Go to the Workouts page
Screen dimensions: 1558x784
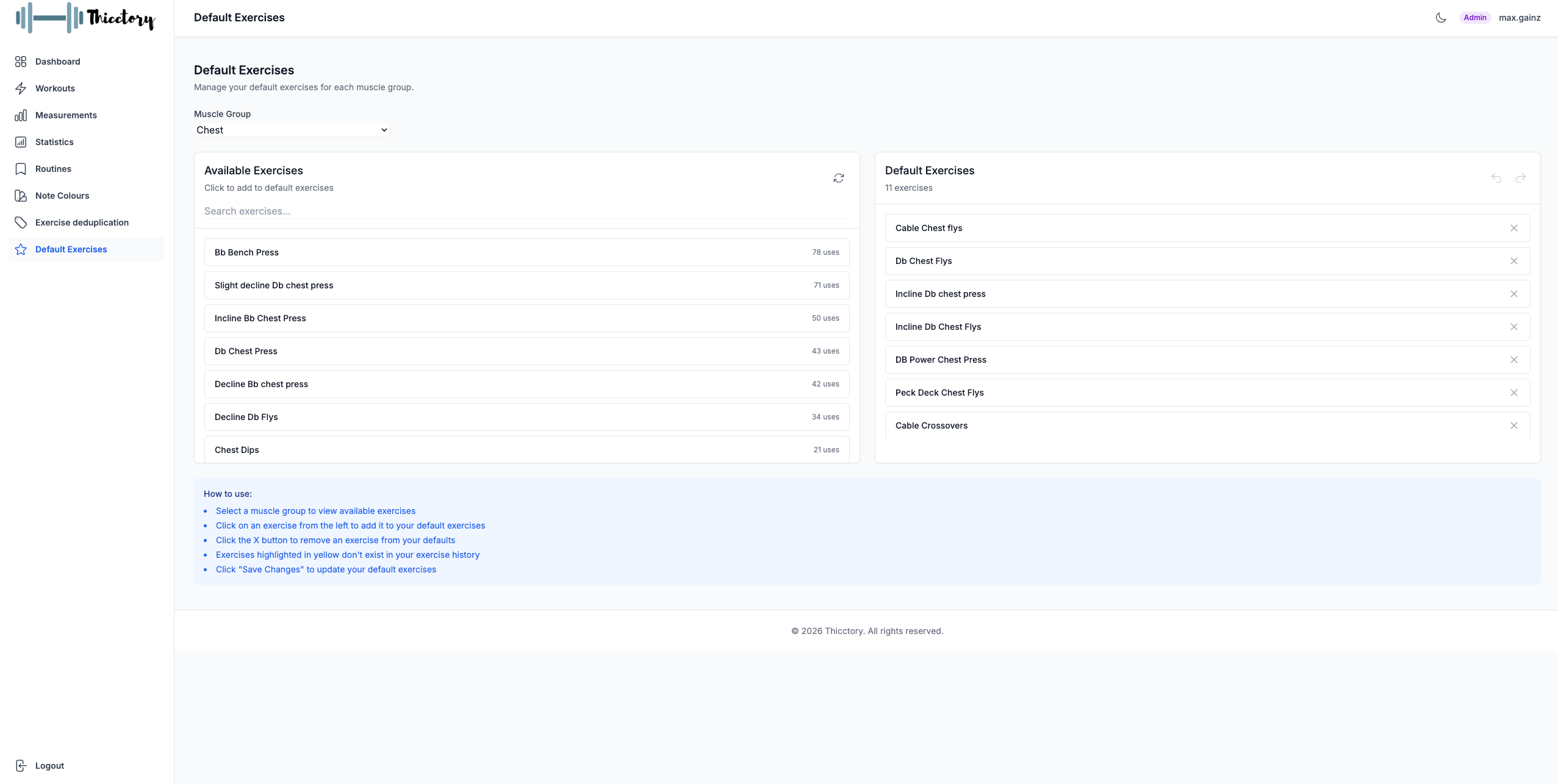tap(55, 88)
